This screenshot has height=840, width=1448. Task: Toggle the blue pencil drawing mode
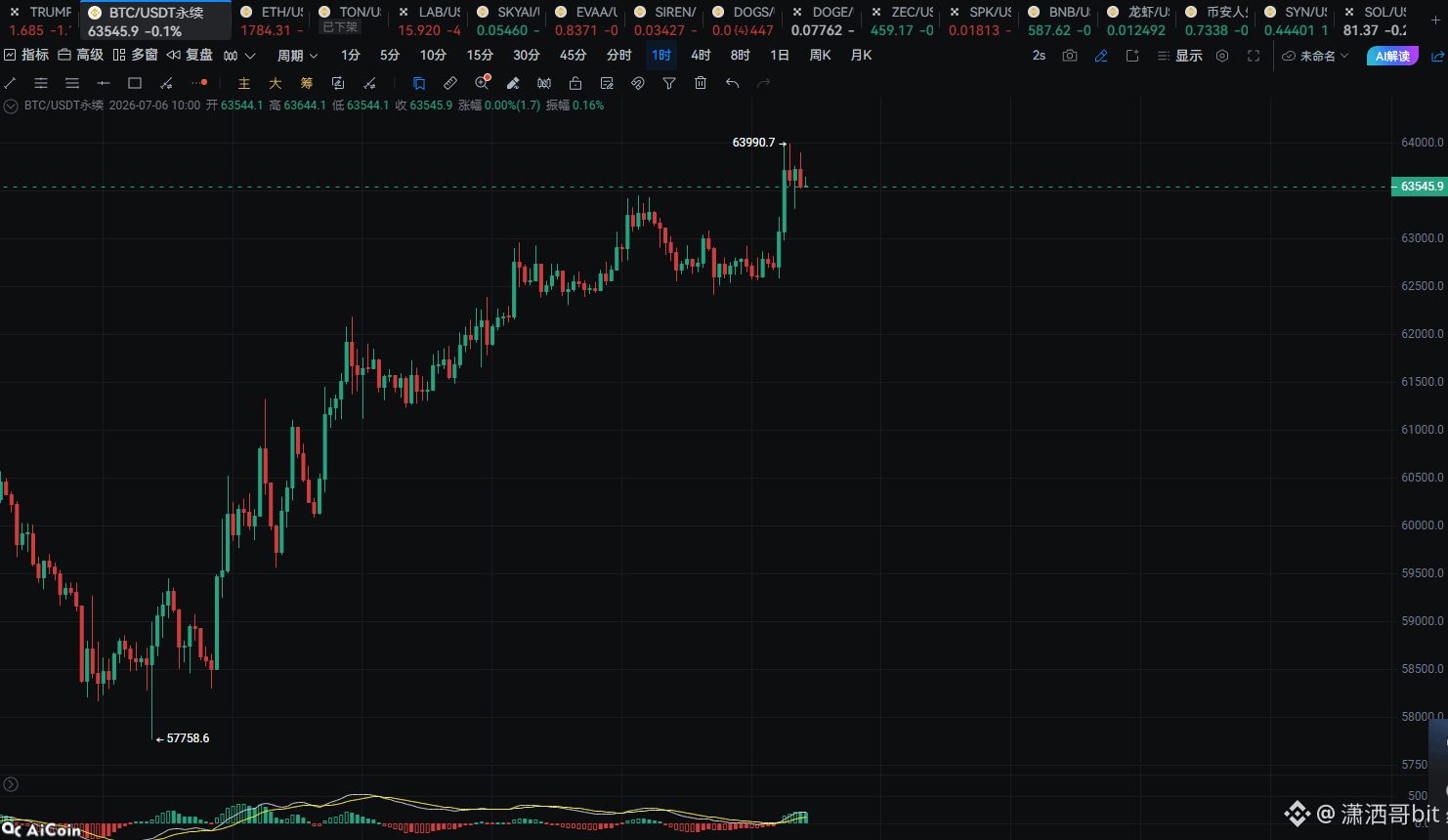tap(1101, 56)
